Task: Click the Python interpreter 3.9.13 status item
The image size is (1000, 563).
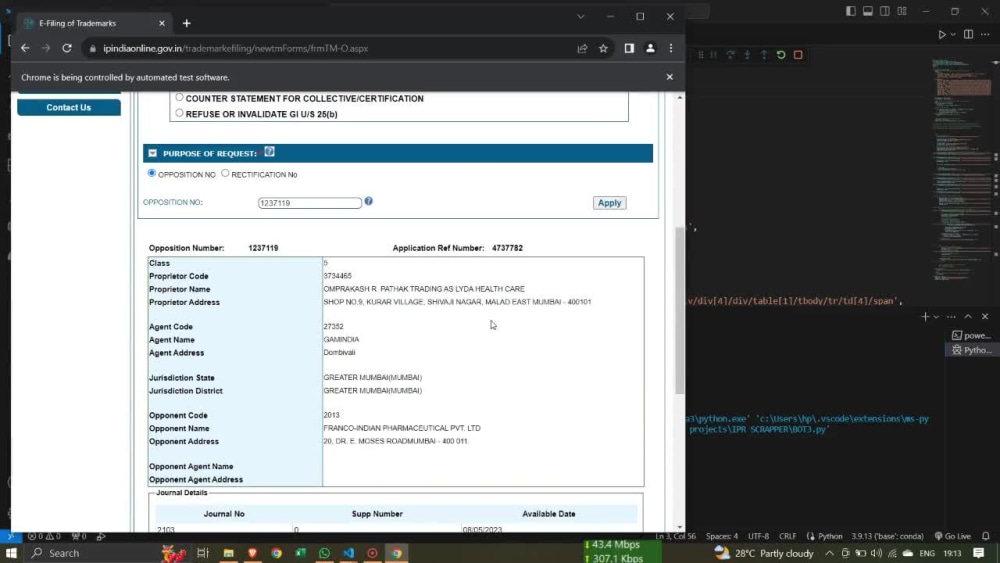Action: pos(887,536)
